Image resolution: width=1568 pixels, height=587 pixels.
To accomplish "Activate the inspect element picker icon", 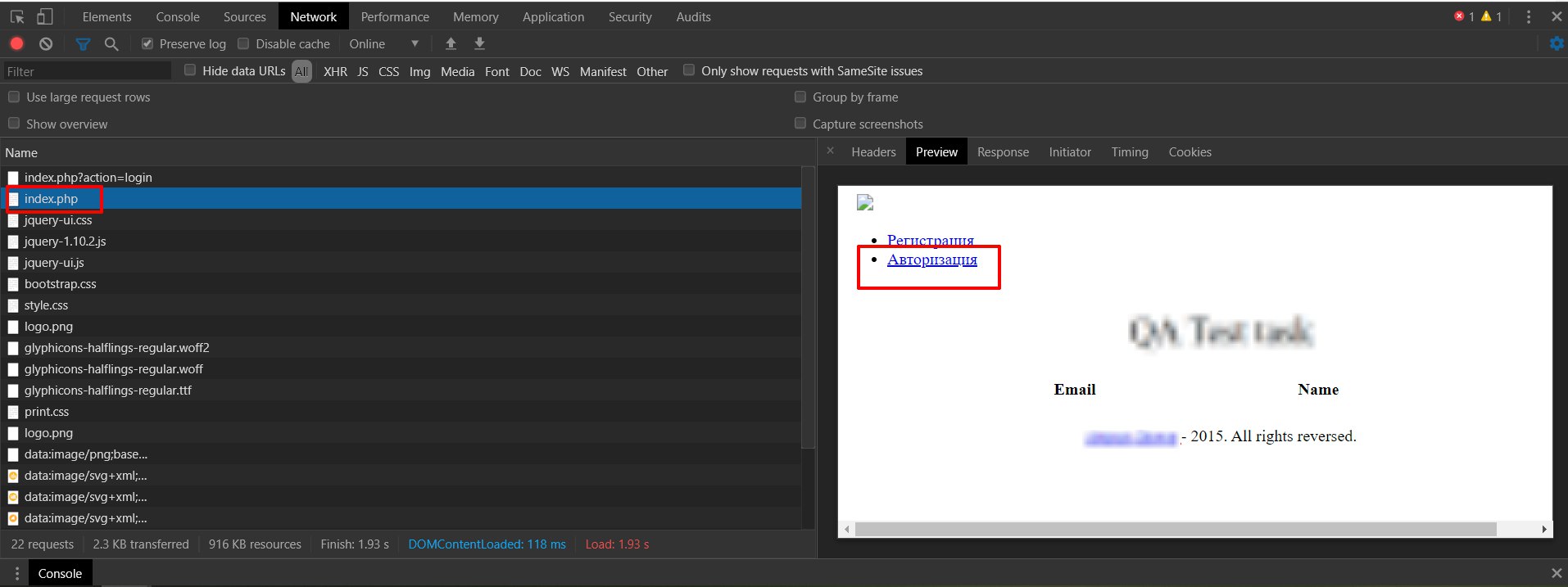I will tap(17, 16).
